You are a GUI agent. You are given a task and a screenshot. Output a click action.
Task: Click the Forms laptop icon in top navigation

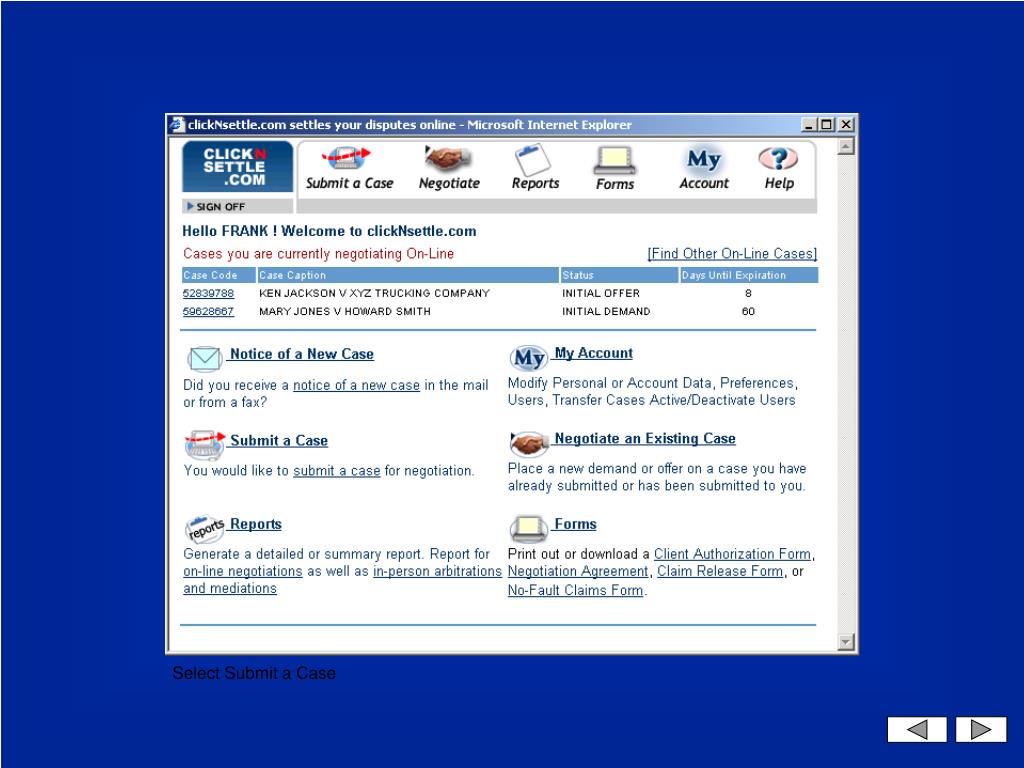click(615, 160)
